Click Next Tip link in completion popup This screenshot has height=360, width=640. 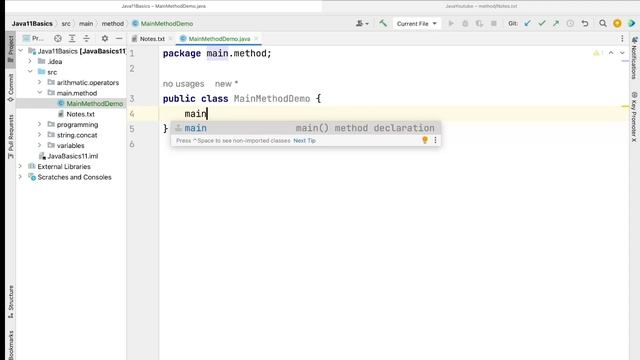click(x=304, y=140)
